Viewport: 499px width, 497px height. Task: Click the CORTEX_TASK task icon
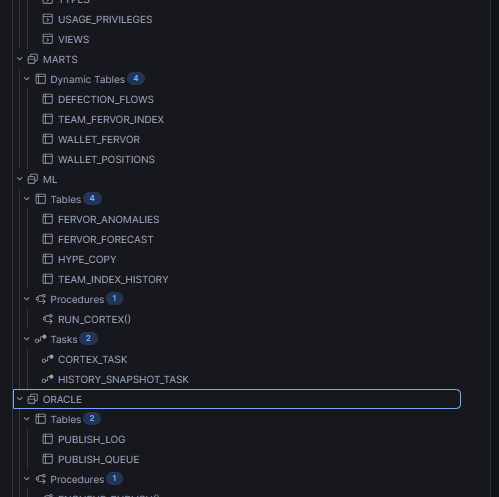point(48,359)
